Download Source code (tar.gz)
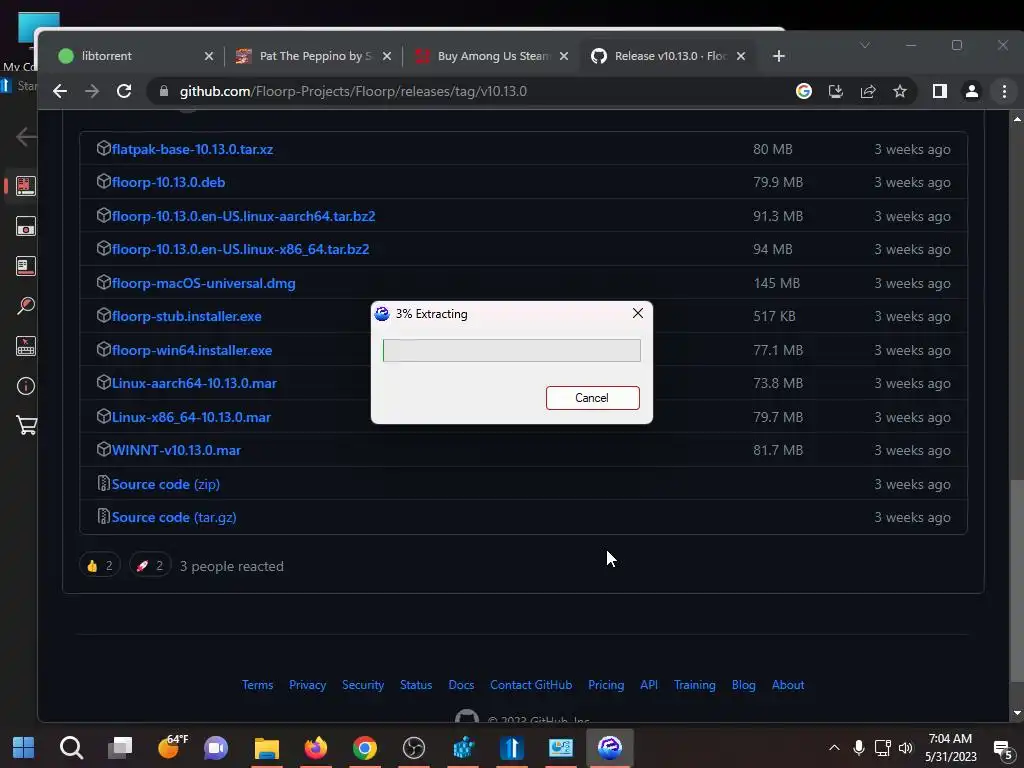Image resolution: width=1024 pixels, height=768 pixels. [x=174, y=517]
